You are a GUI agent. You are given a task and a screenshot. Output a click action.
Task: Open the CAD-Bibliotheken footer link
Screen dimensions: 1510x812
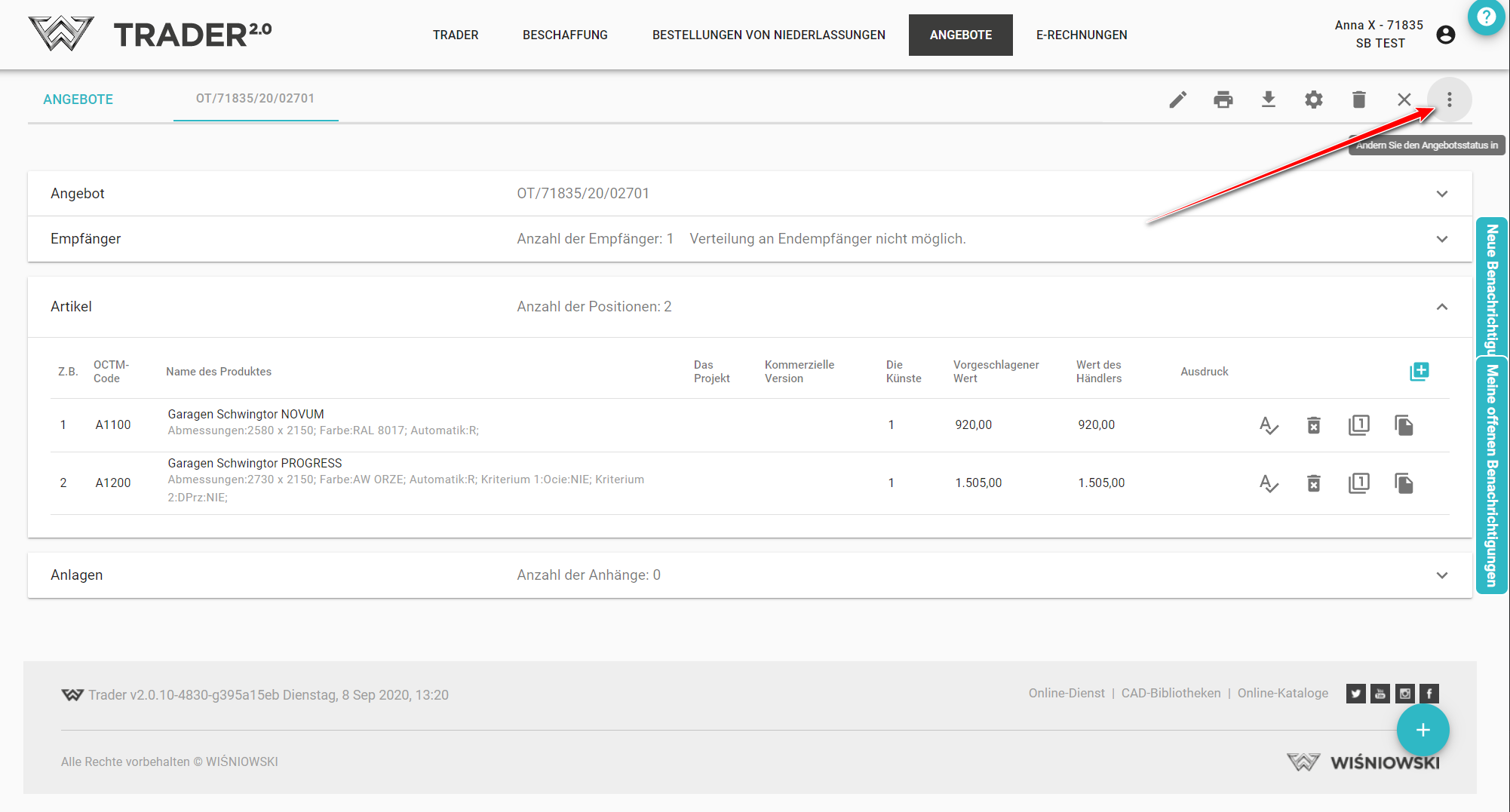[1171, 693]
